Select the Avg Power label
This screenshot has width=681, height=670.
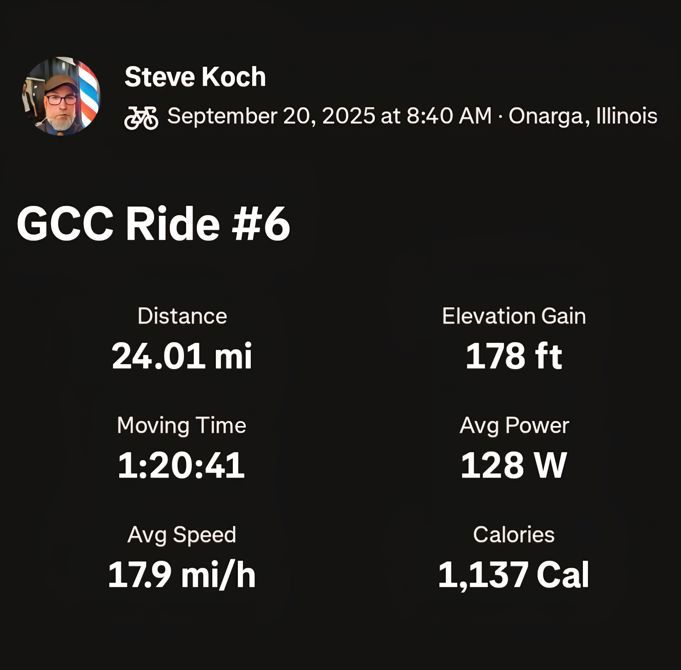point(514,425)
